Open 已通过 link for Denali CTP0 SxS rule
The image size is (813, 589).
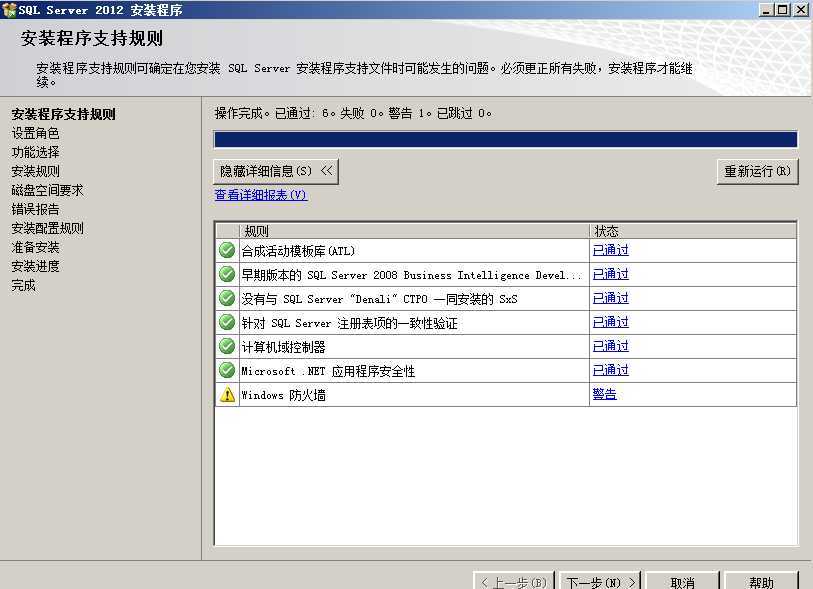point(610,298)
